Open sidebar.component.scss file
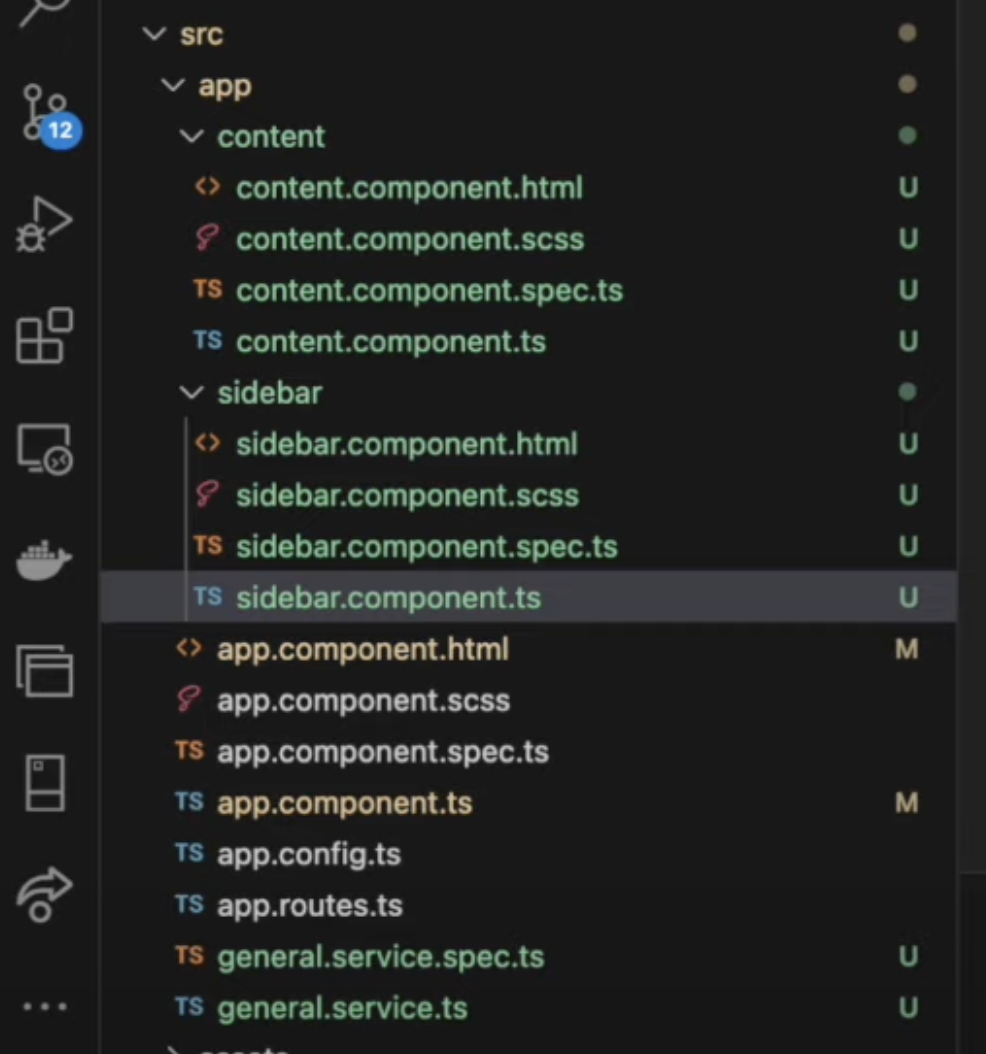This screenshot has height=1054, width=986. [407, 496]
